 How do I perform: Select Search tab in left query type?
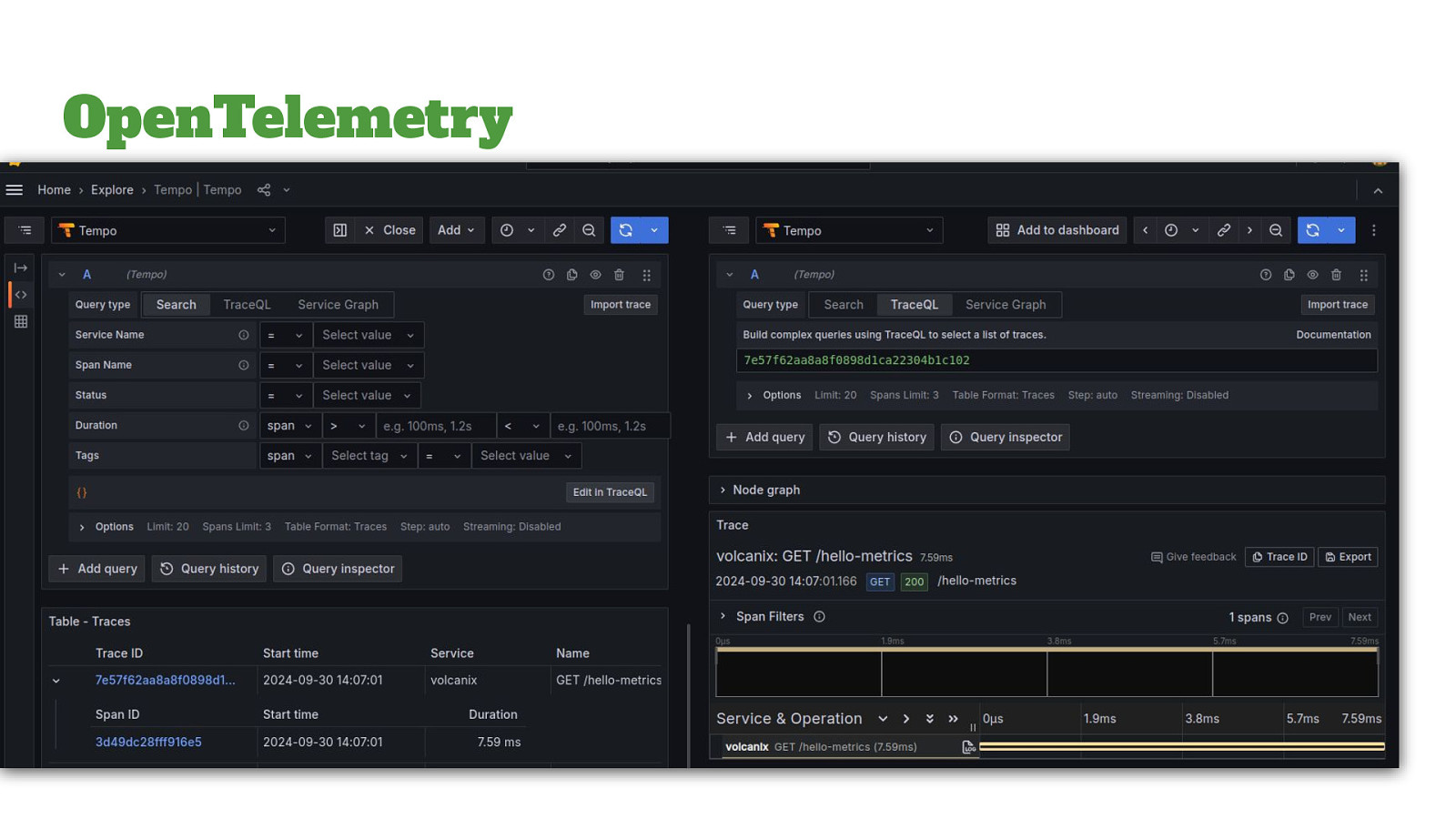click(x=177, y=305)
